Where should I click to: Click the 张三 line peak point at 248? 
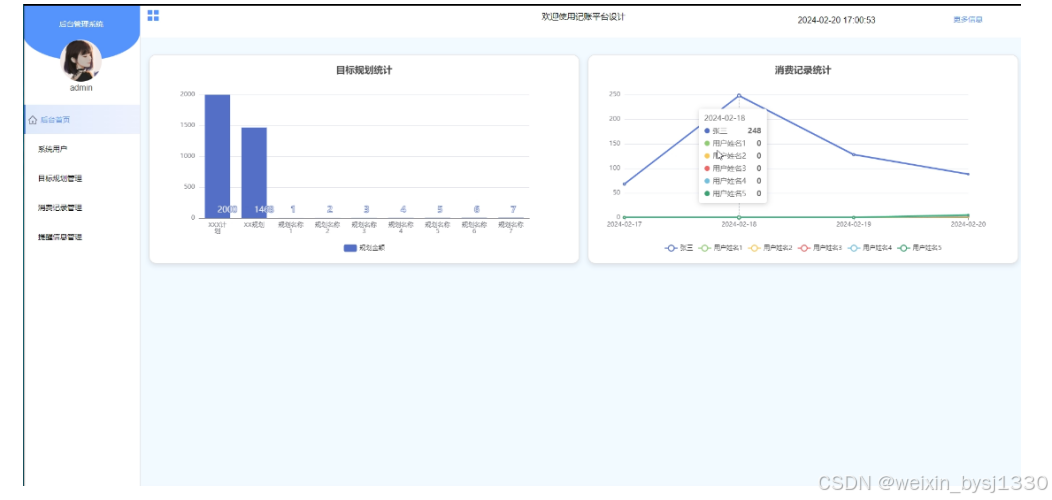pos(739,95)
